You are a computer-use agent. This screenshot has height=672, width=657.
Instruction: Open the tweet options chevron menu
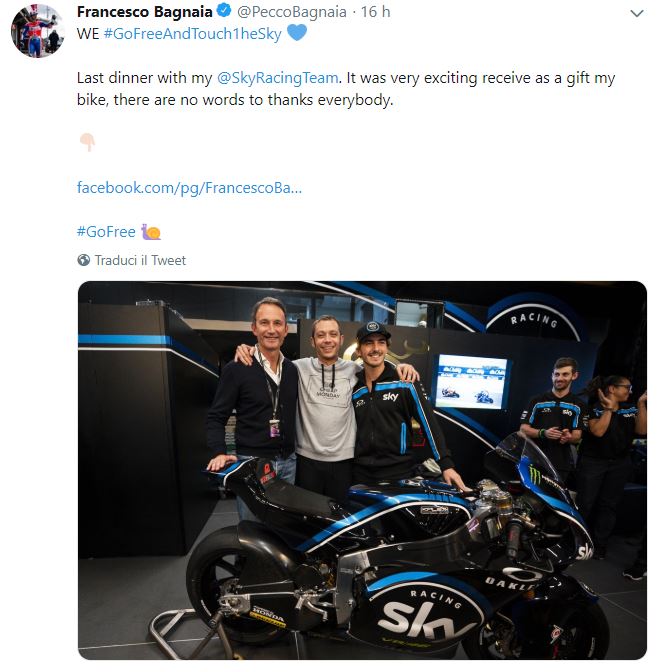click(637, 14)
